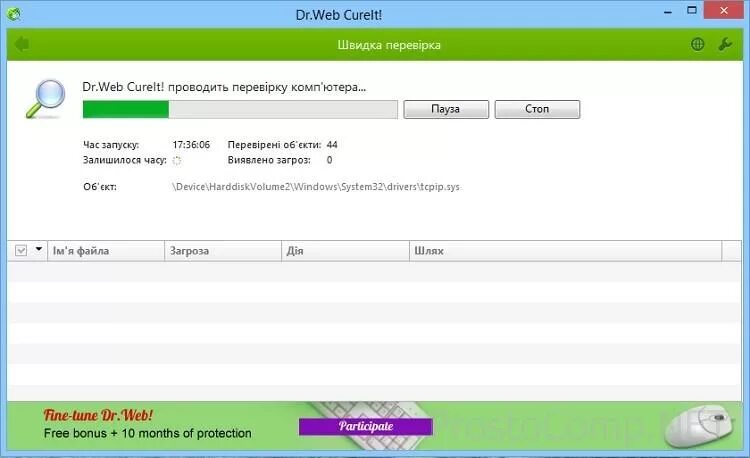Image resolution: width=750 pixels, height=458 pixels.
Task: Click the mouse image in the banner
Action: (x=699, y=426)
